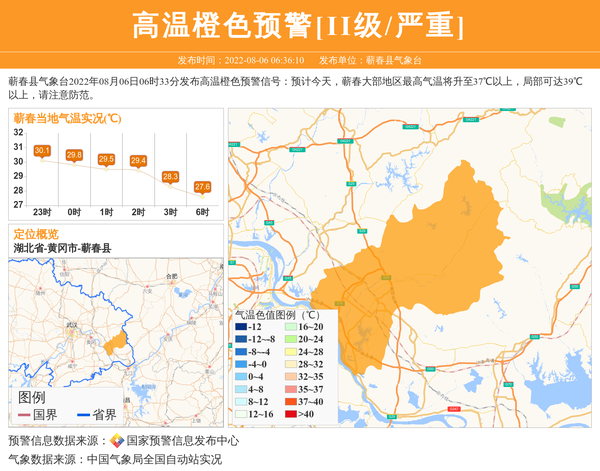Select the -12 dark blue swatch

tap(240, 327)
